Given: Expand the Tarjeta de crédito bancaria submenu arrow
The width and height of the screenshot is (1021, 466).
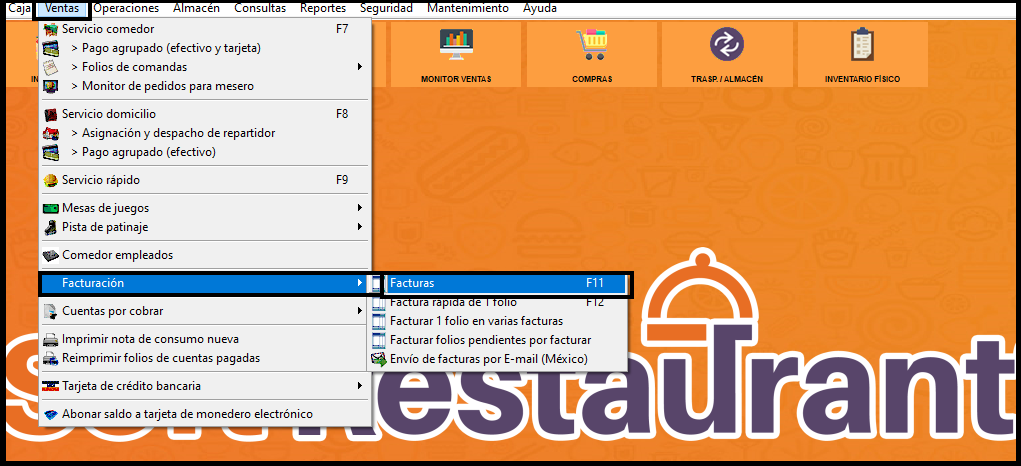Looking at the screenshot, I should pos(359,386).
